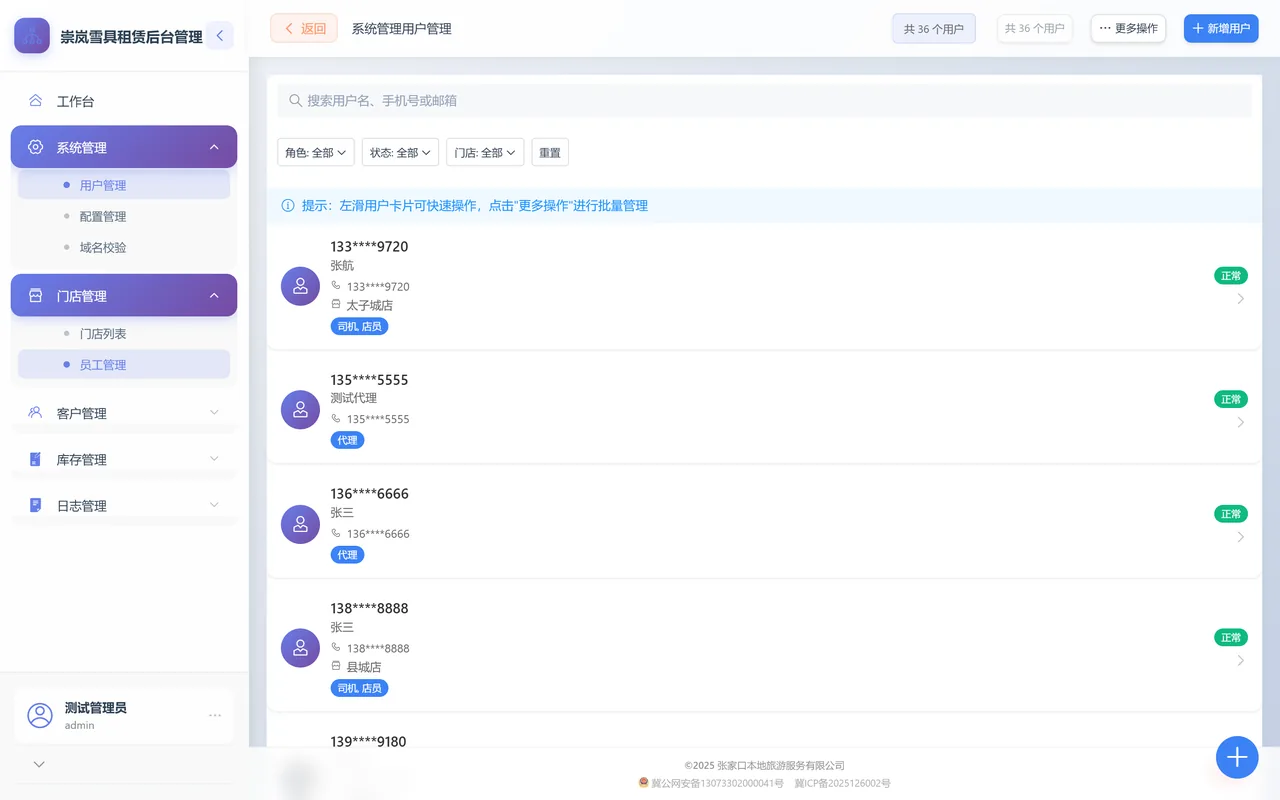Expand the chevron below the 测试管理员 card

39,764
